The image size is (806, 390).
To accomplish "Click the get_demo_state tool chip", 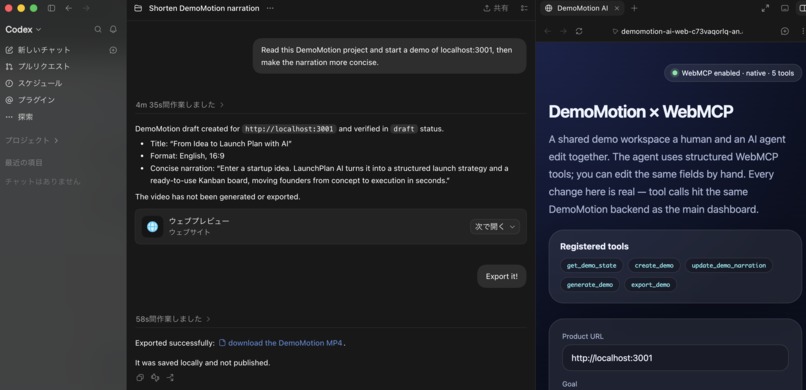I will [592, 266].
